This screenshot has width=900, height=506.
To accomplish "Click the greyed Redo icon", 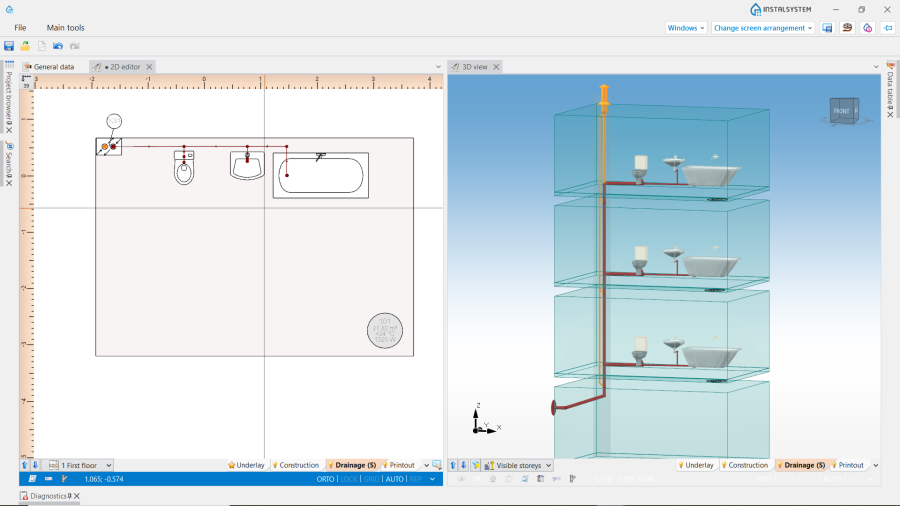I will point(75,46).
